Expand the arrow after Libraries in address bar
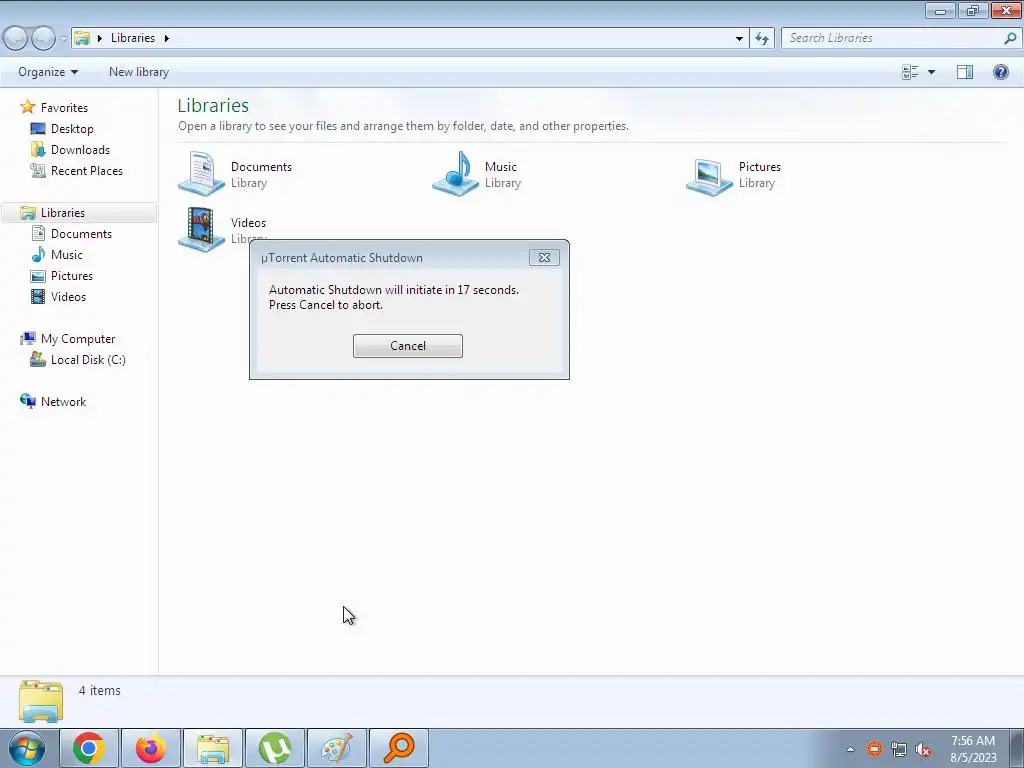Image resolution: width=1024 pixels, height=768 pixels. pos(167,38)
